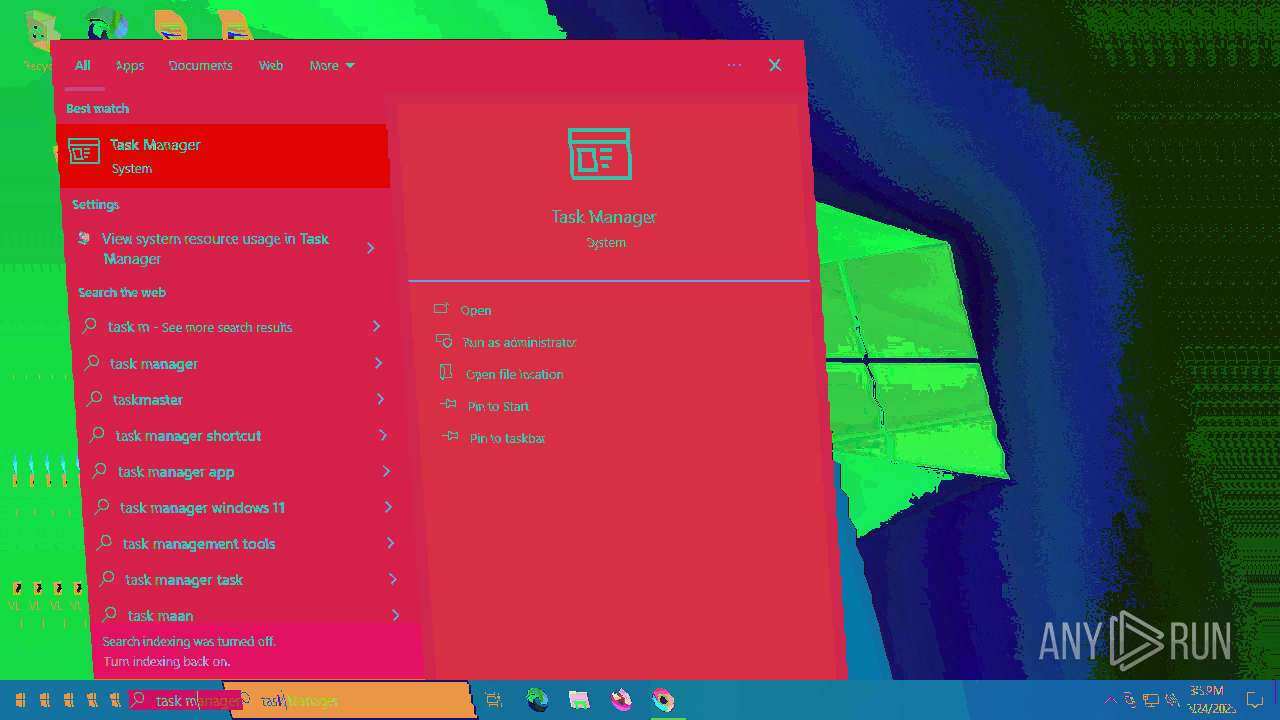The width and height of the screenshot is (1280, 720).
Task: Close the search panel with X
Action: click(x=775, y=65)
